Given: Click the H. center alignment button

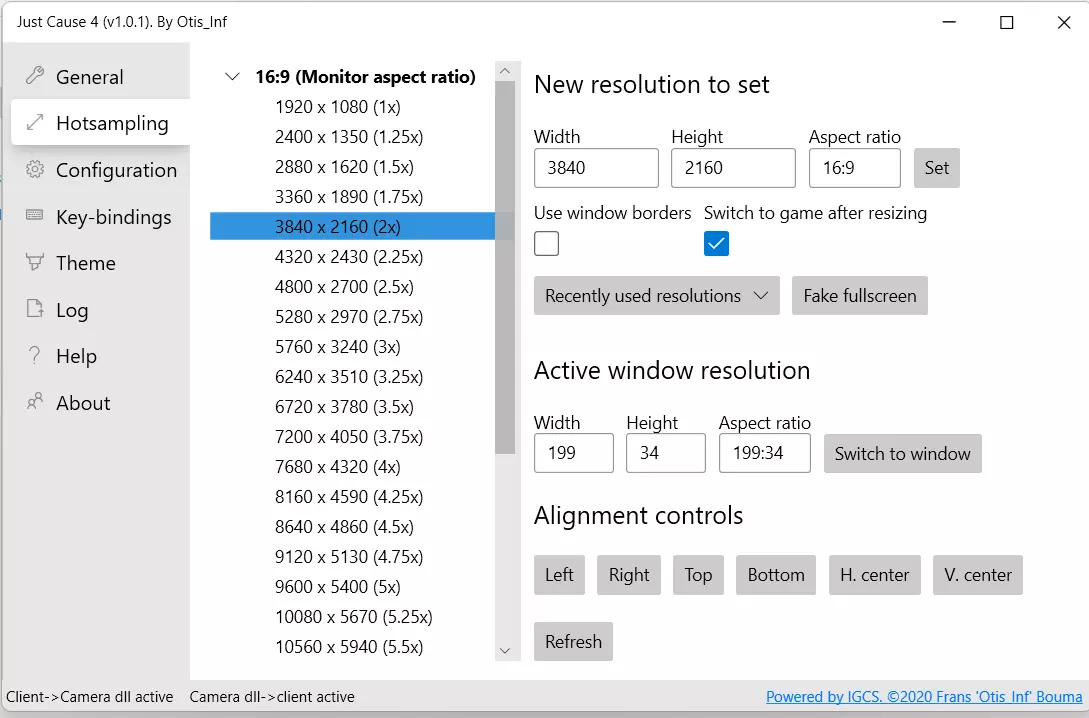Looking at the screenshot, I should pos(874,575).
